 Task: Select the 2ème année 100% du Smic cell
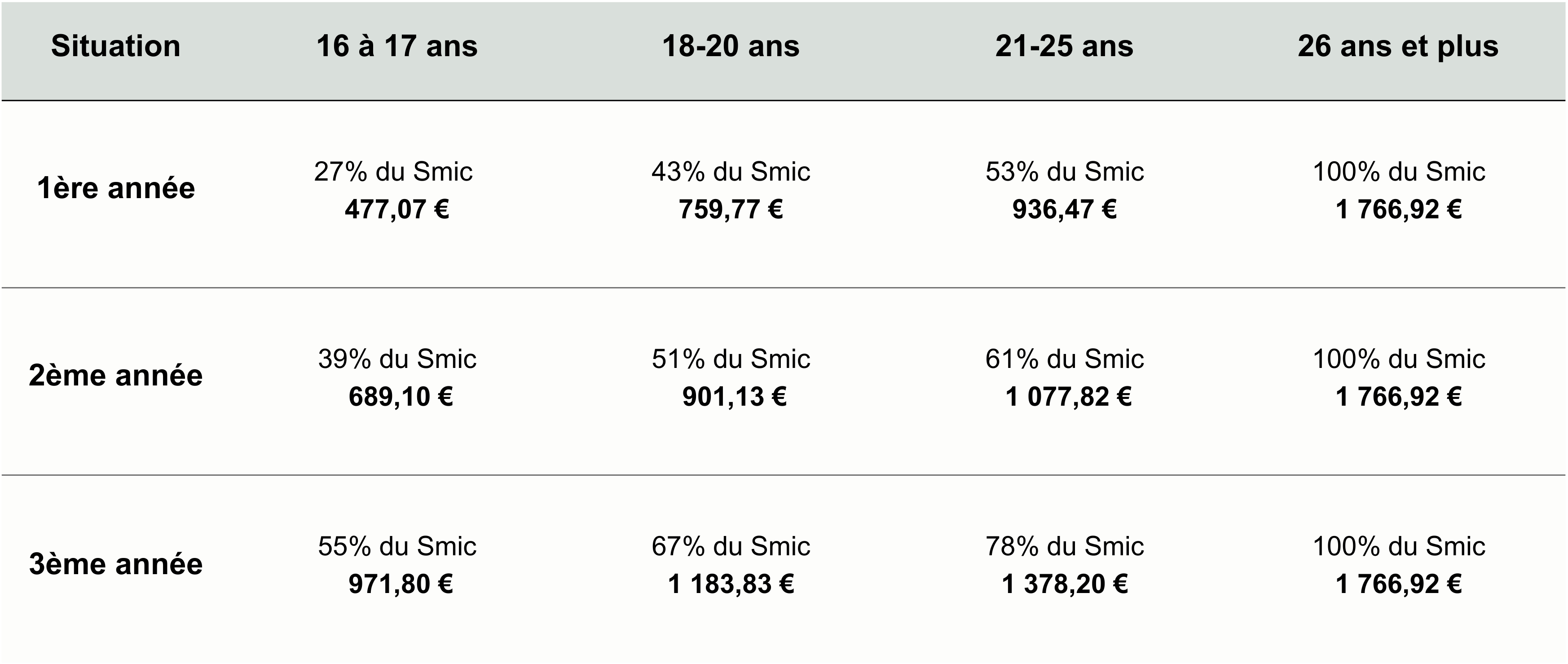(x=1398, y=359)
